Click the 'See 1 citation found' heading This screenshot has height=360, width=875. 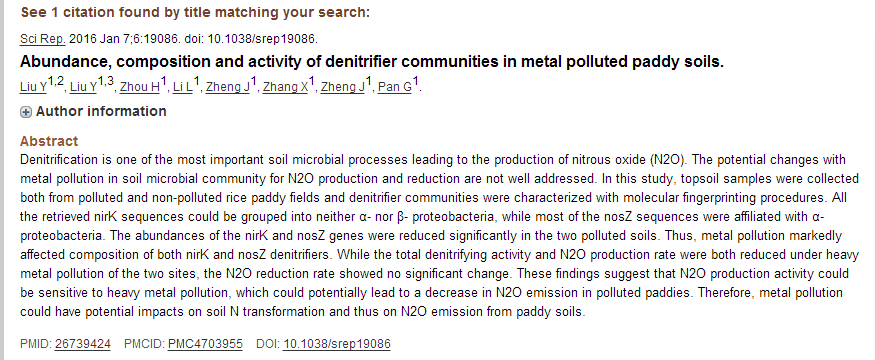[x=195, y=12]
